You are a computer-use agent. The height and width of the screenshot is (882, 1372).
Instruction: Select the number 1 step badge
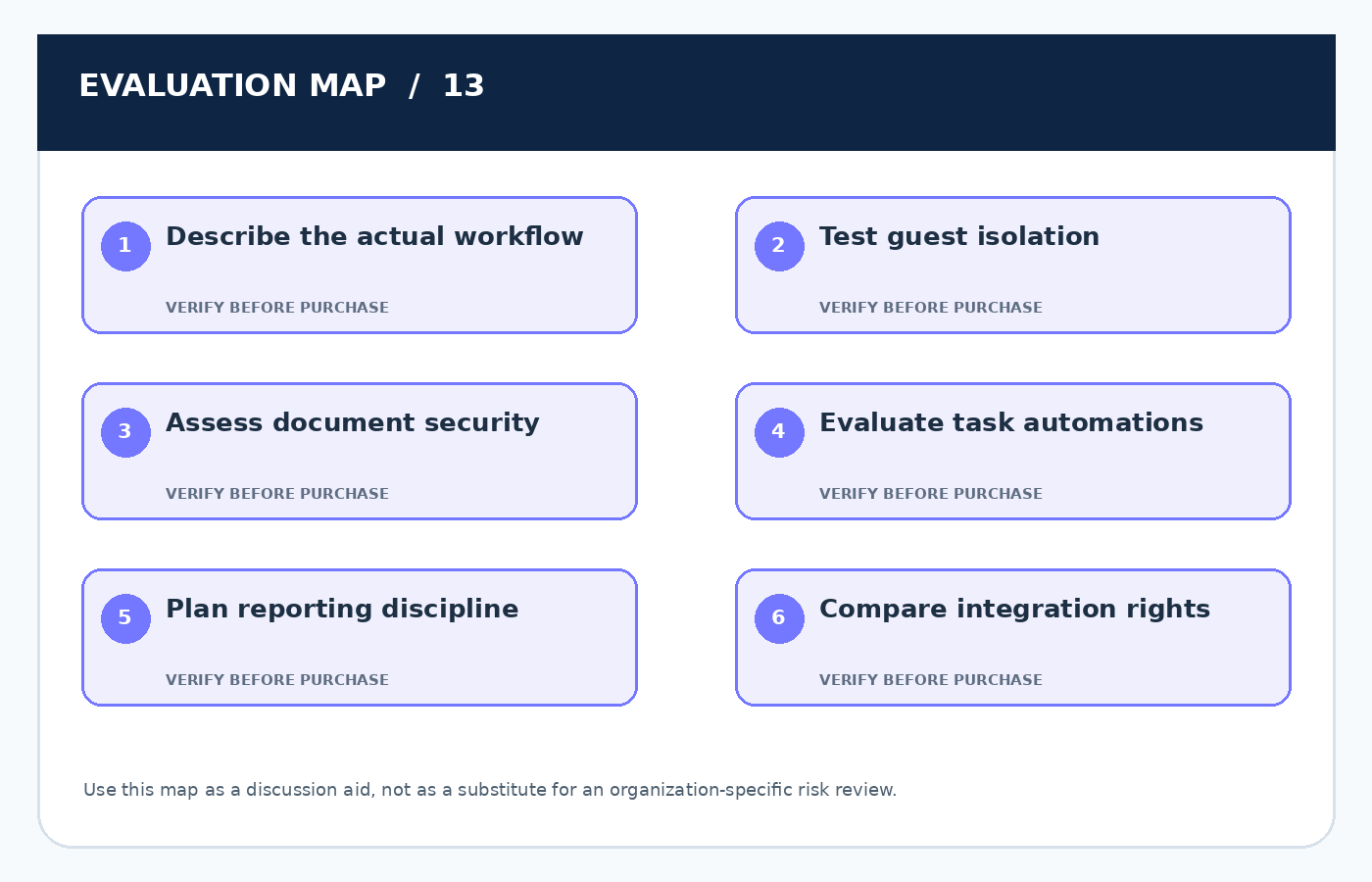pos(125,246)
